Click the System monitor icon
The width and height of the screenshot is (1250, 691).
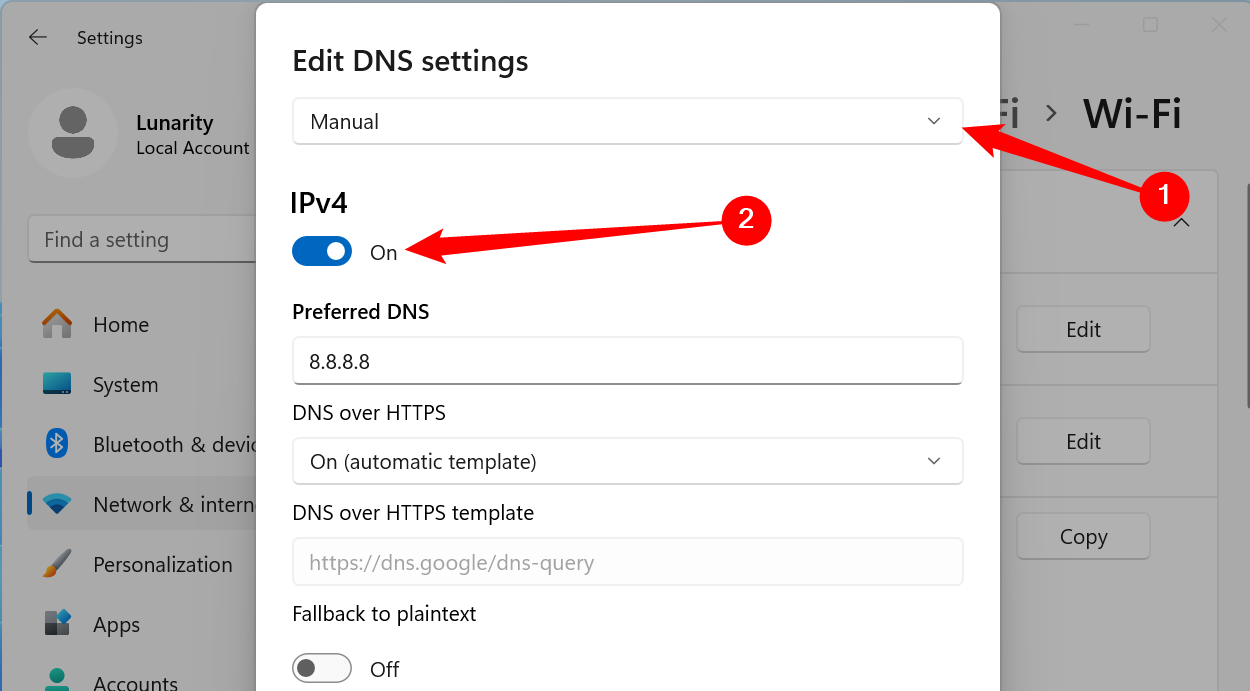tap(57, 384)
